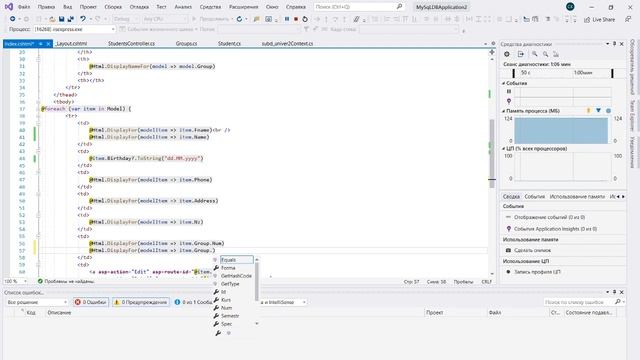Screen dimensions: 640x360
Task: Click the user account avatar
Action: click(570, 7)
